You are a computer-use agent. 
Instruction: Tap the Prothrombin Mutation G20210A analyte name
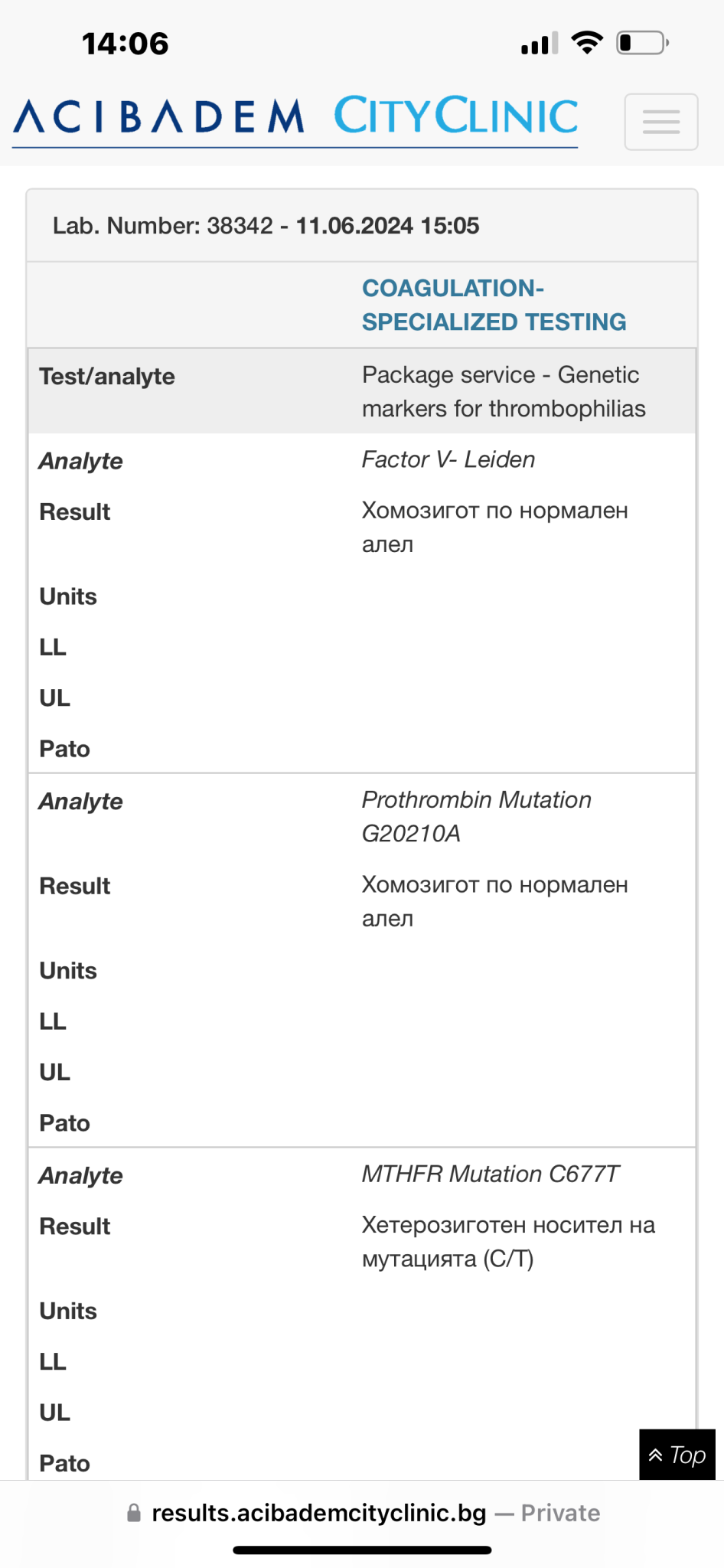pyautogui.click(x=477, y=816)
